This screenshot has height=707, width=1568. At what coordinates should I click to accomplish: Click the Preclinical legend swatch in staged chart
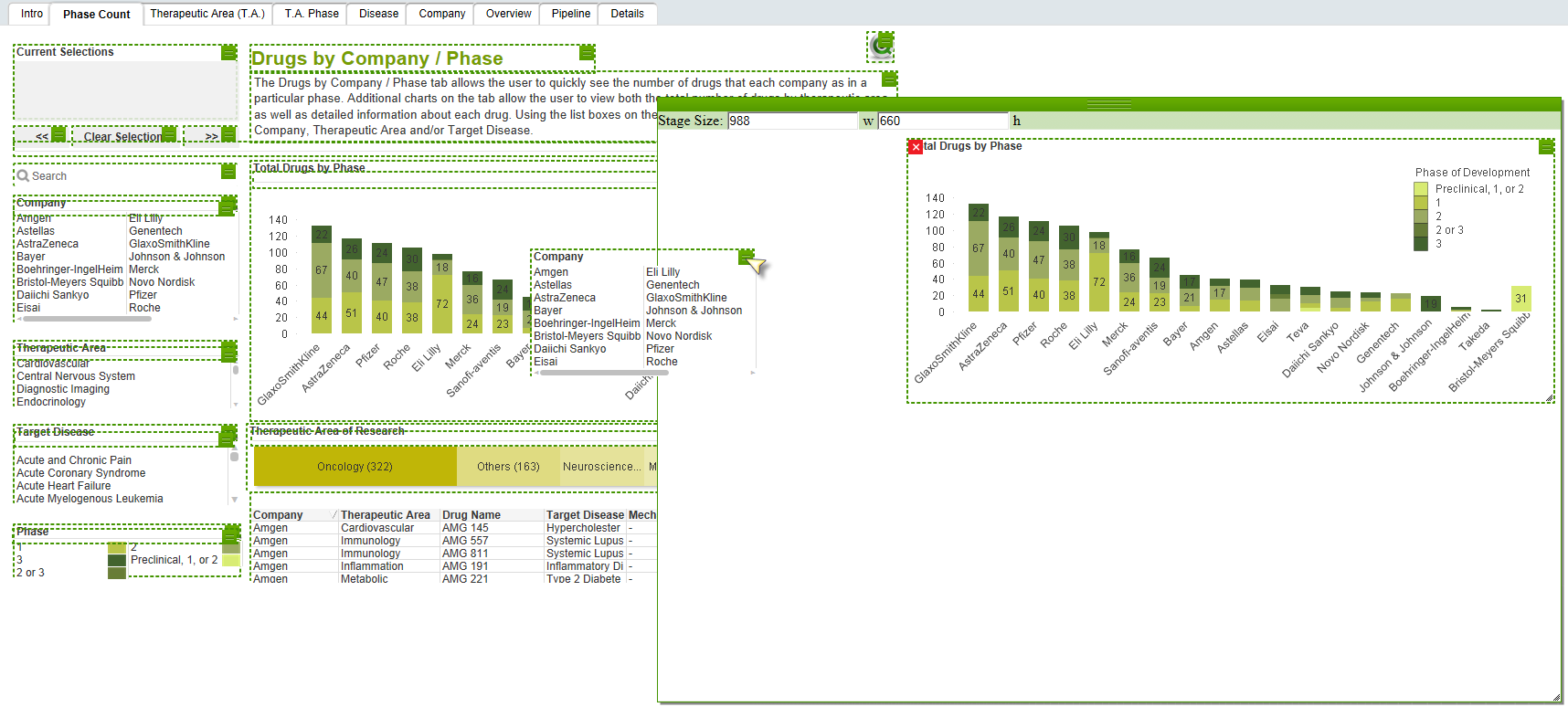(x=1421, y=189)
